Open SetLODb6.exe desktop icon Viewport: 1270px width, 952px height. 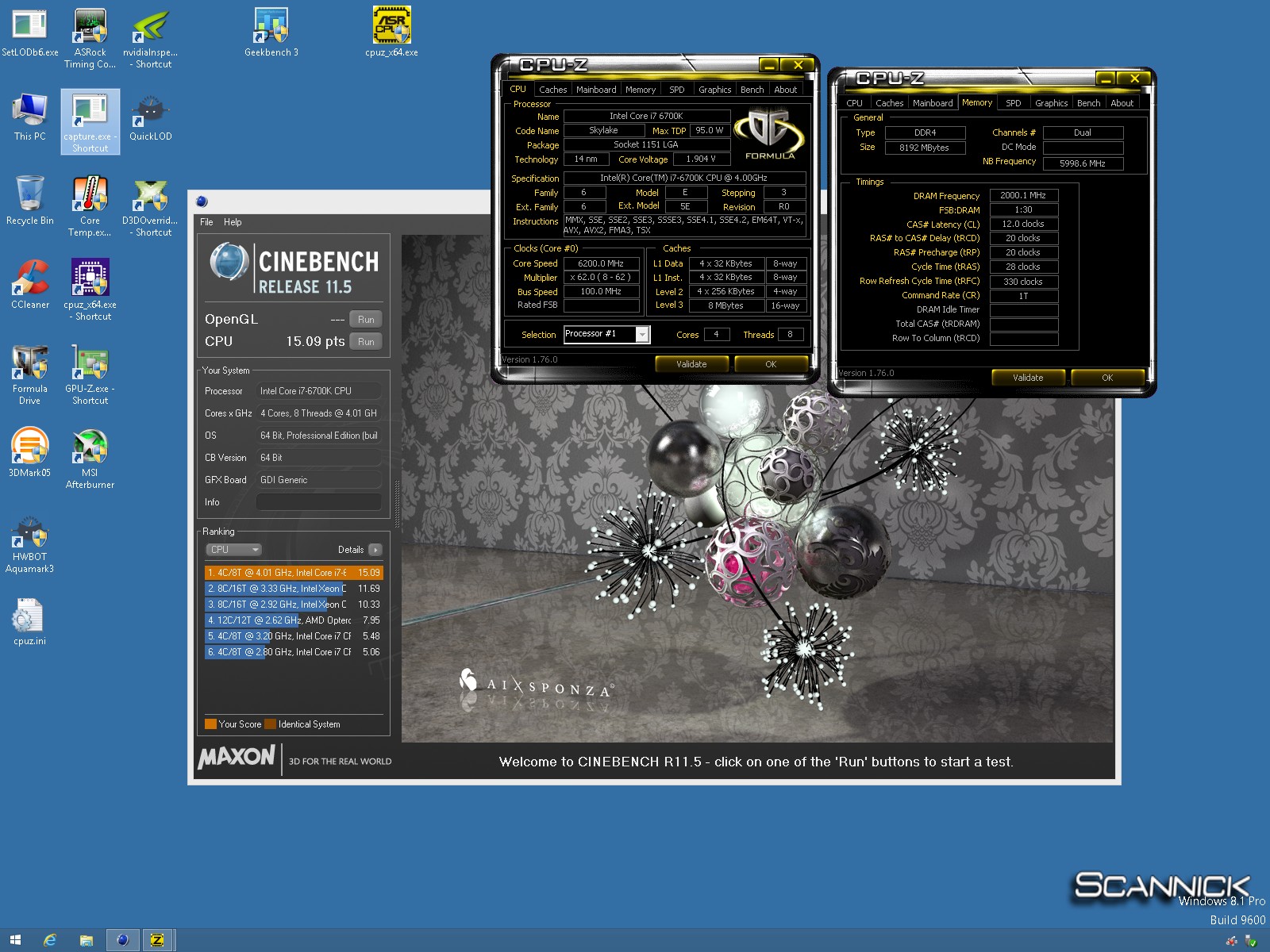(x=29, y=32)
